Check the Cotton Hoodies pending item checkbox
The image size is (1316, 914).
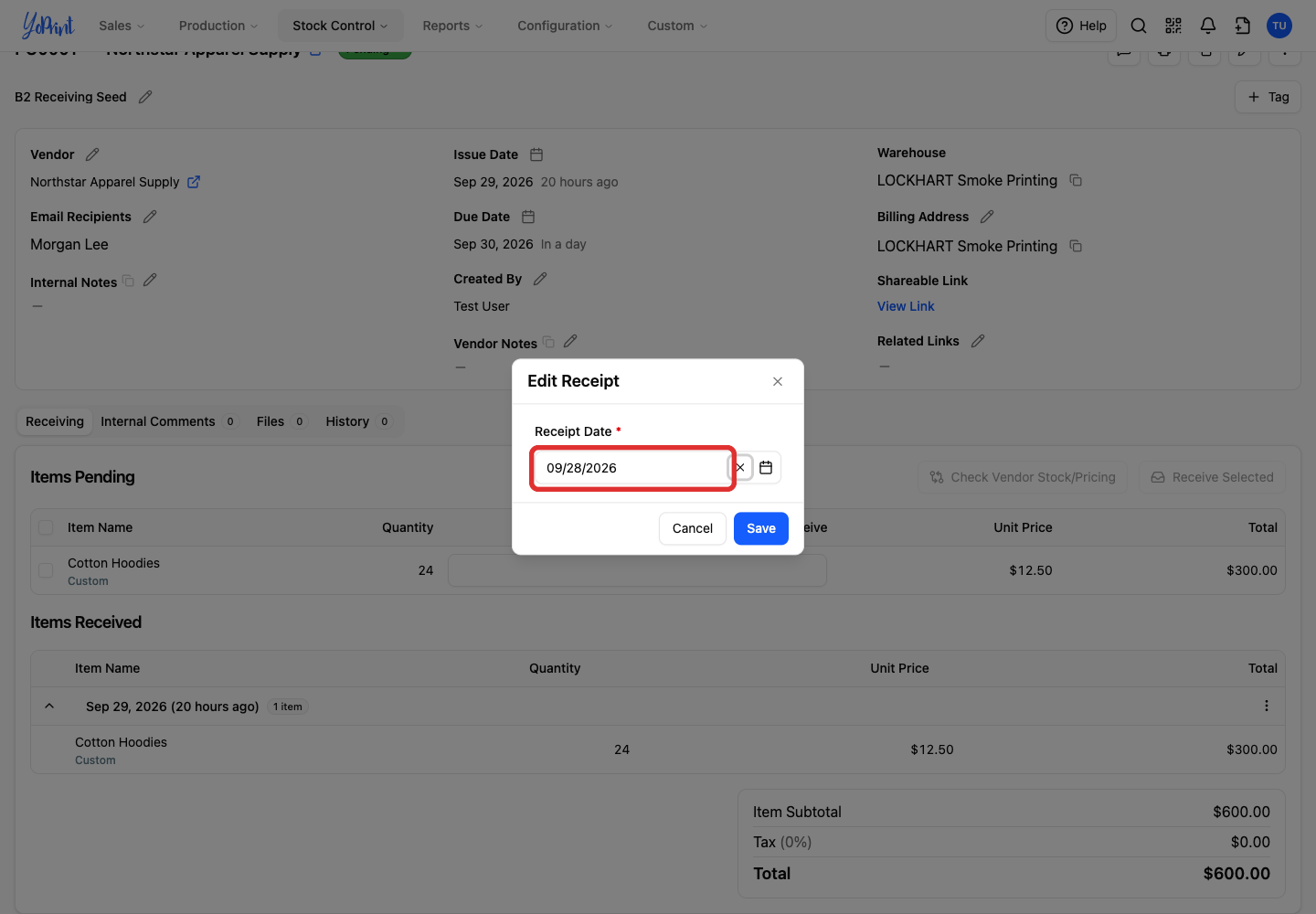click(46, 570)
